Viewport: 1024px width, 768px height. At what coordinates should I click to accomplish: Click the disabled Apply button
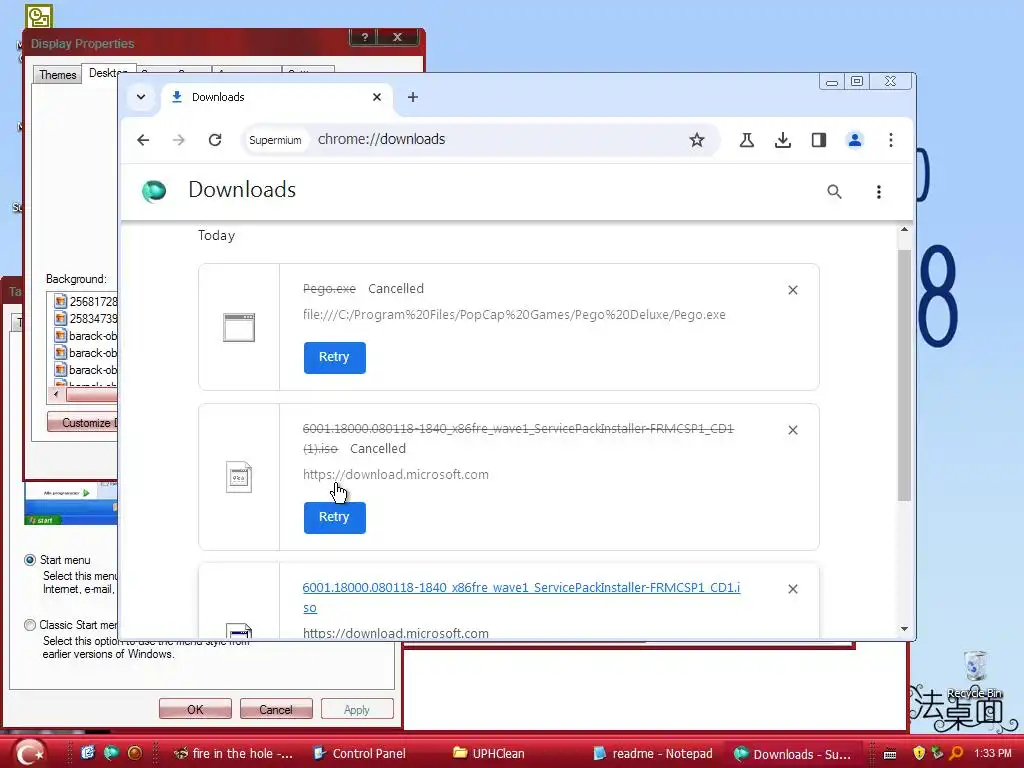pos(357,709)
